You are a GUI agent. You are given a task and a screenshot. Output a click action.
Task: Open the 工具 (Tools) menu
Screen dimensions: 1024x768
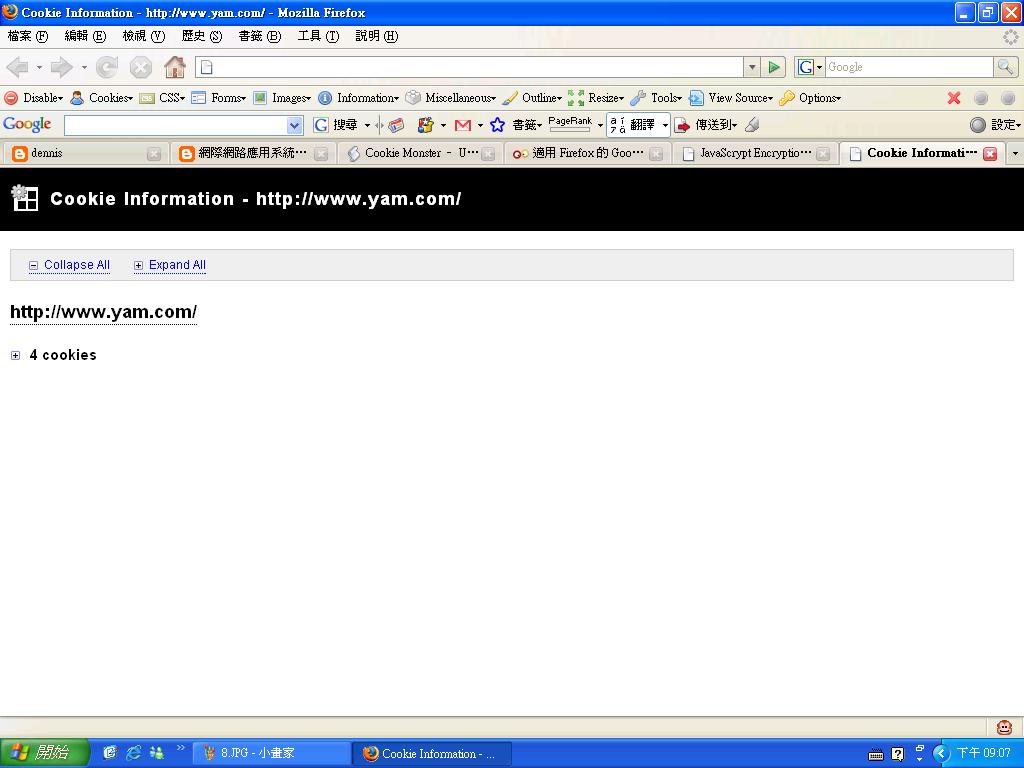click(x=318, y=36)
